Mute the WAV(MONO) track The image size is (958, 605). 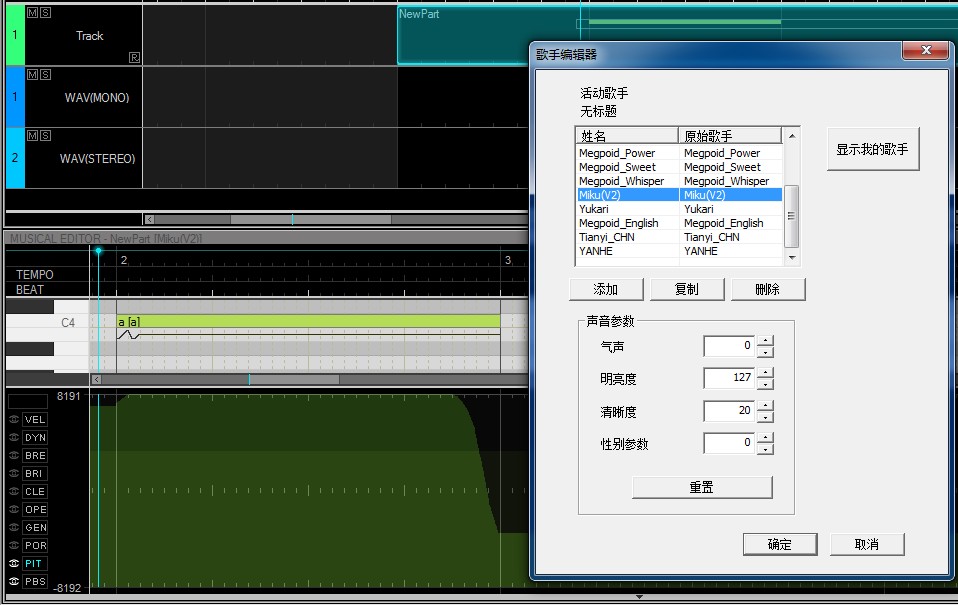[x=32, y=74]
